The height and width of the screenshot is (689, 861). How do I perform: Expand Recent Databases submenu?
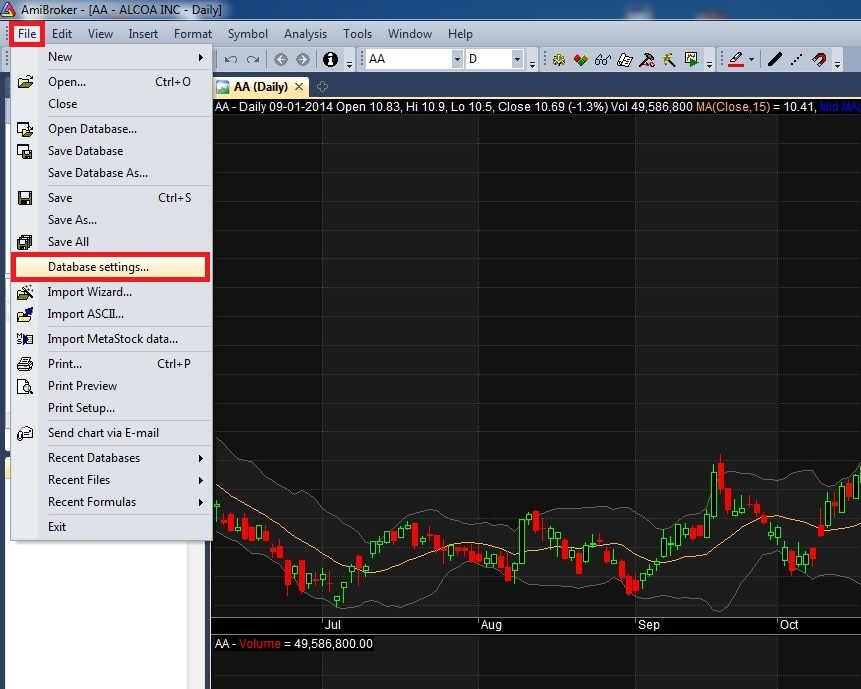pos(111,458)
